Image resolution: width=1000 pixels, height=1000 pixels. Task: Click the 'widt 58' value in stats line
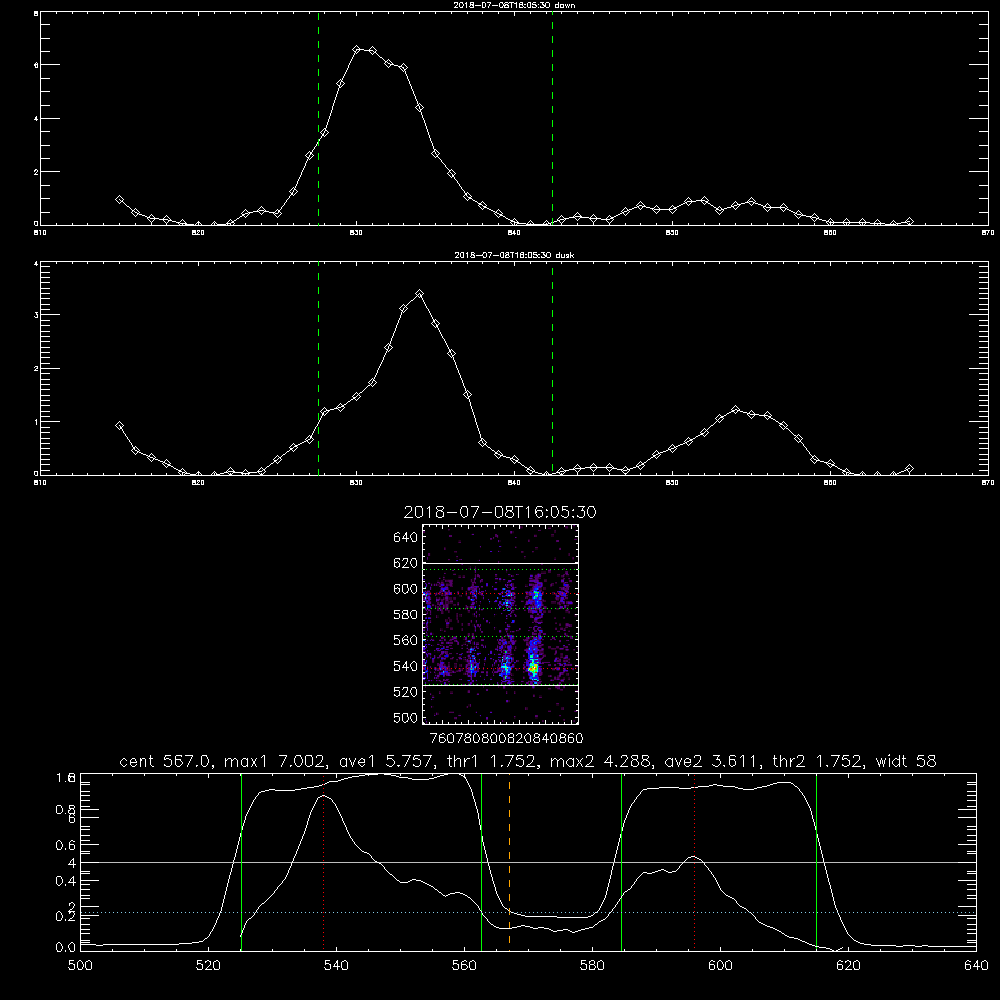pyautogui.click(x=906, y=761)
